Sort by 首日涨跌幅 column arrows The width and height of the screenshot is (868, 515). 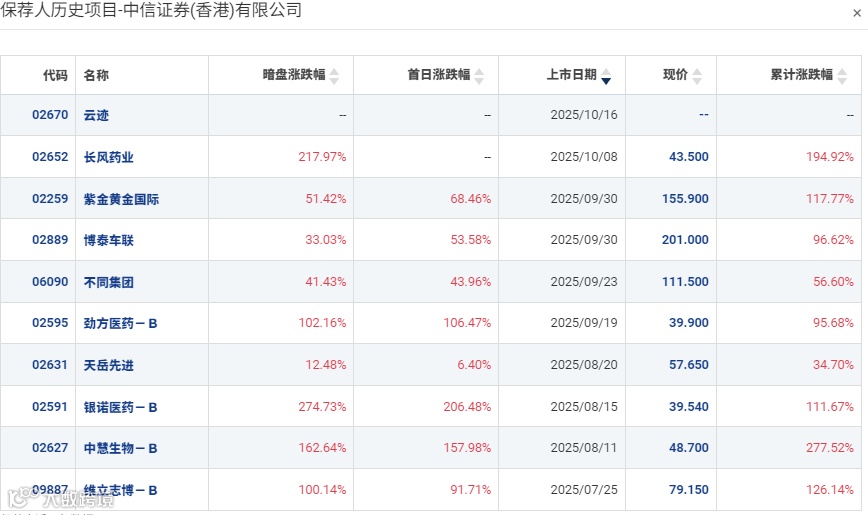tap(479, 75)
